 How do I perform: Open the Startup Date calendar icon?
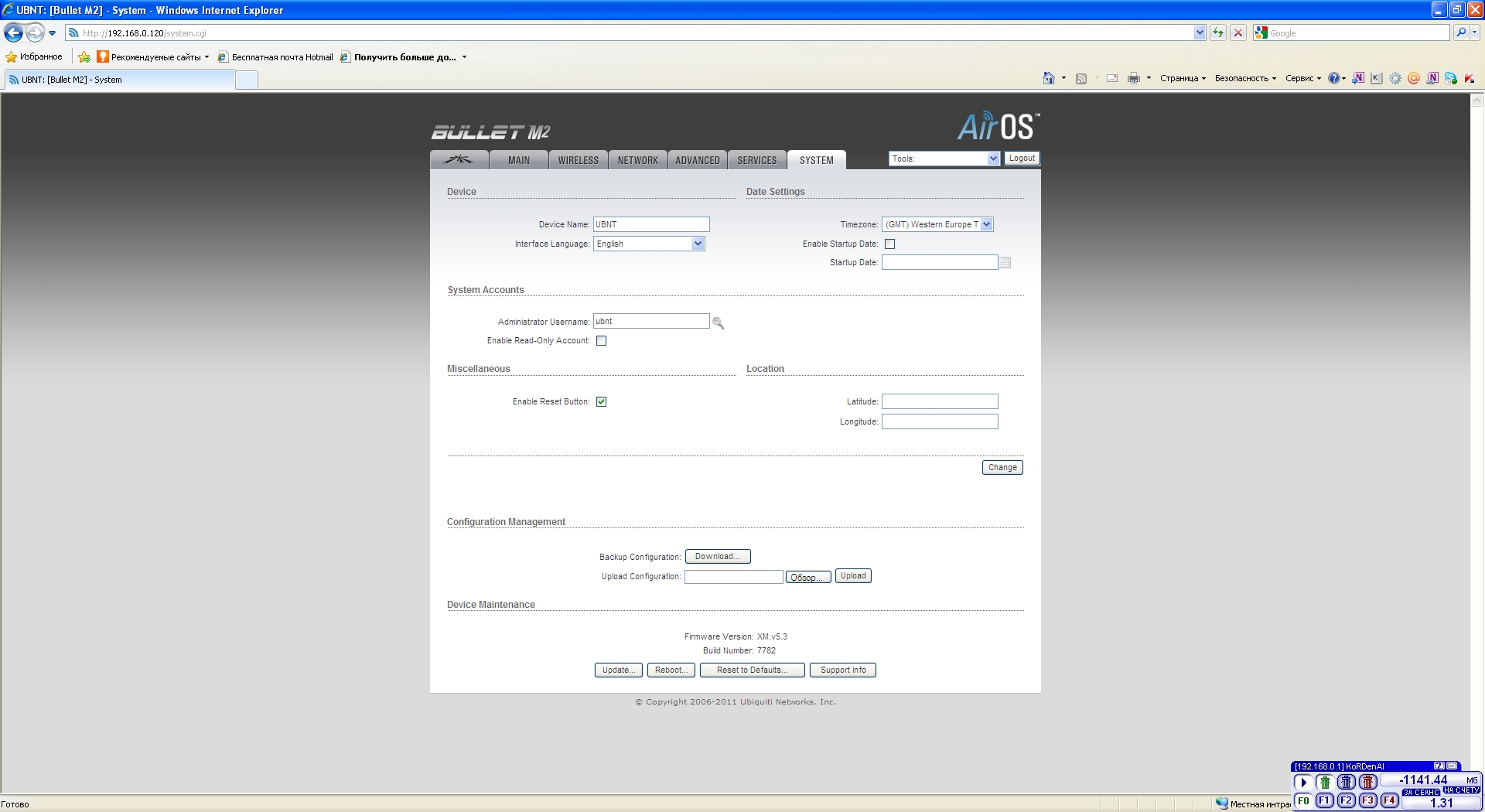1005,263
